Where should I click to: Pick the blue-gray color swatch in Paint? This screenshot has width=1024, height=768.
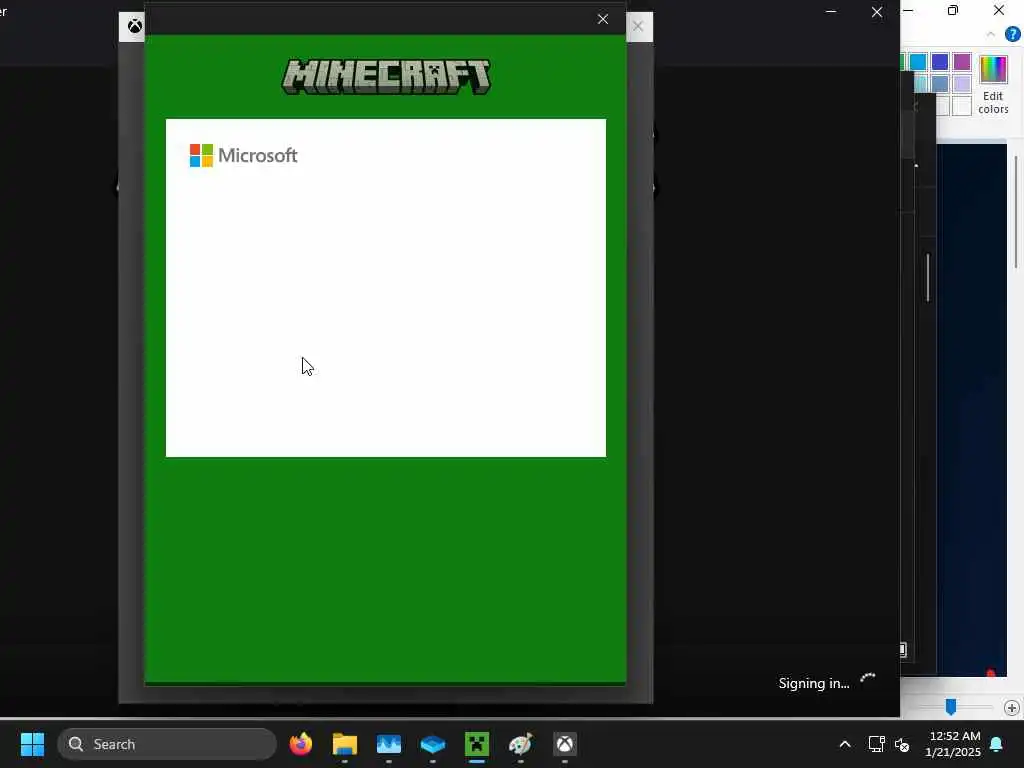[940, 84]
